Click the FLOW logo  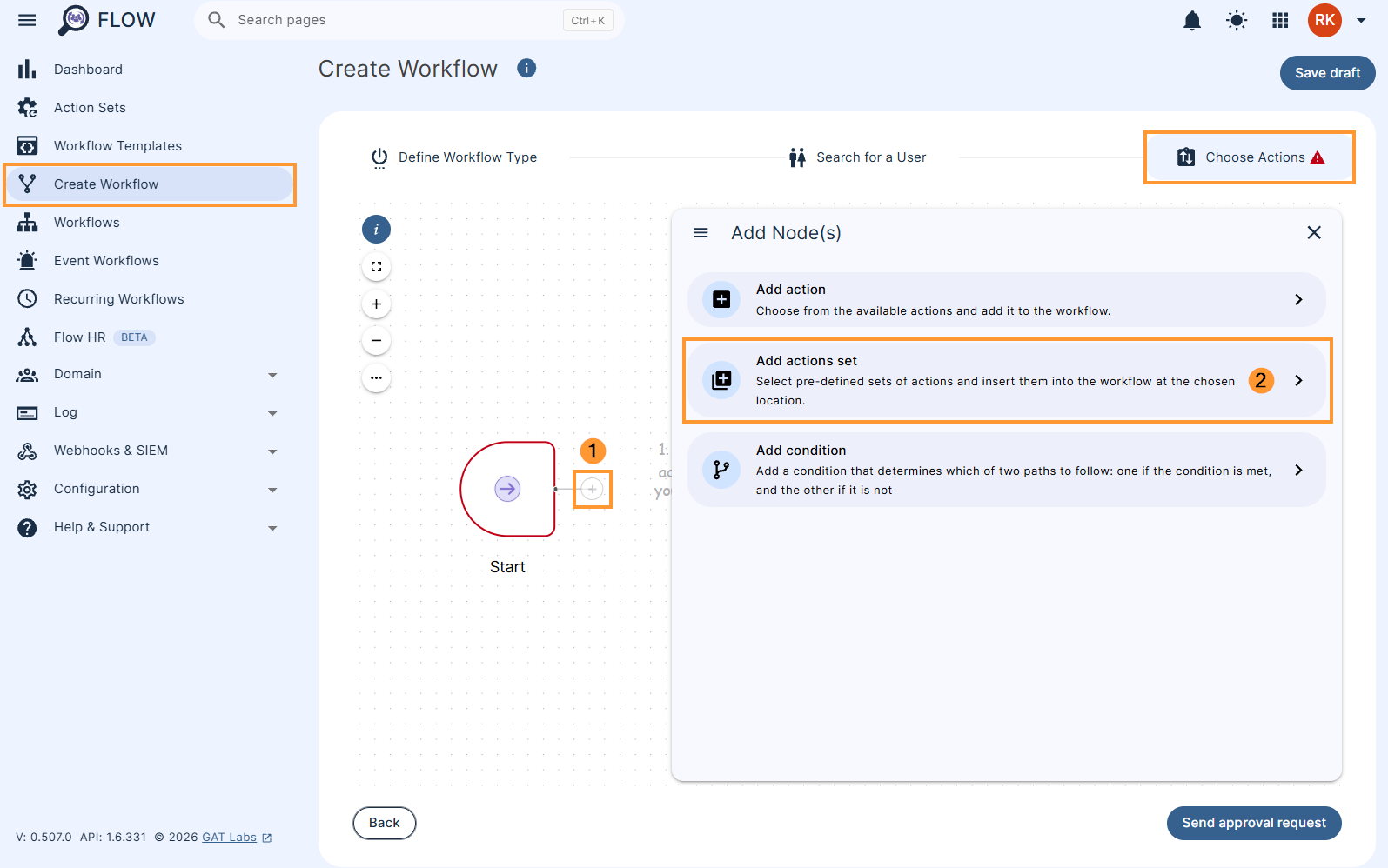(x=106, y=20)
